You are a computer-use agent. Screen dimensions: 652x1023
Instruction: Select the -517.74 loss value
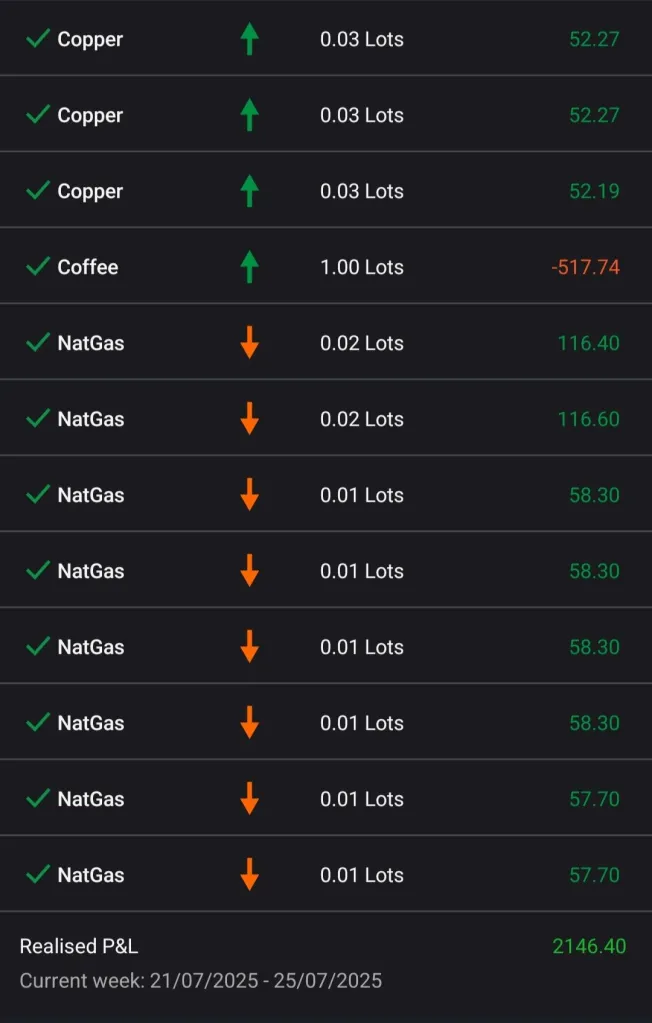point(585,267)
